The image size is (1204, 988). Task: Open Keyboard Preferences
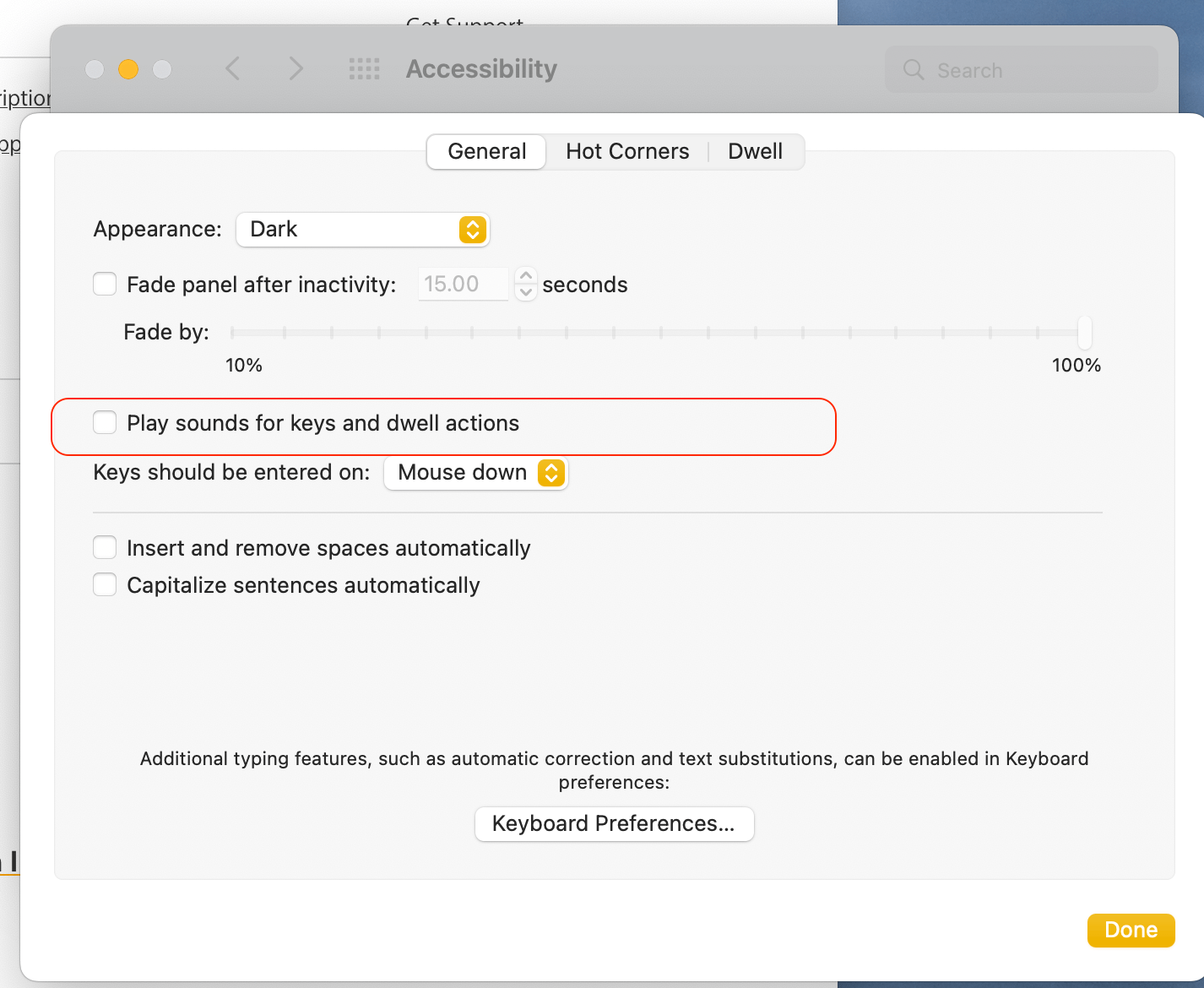[614, 823]
